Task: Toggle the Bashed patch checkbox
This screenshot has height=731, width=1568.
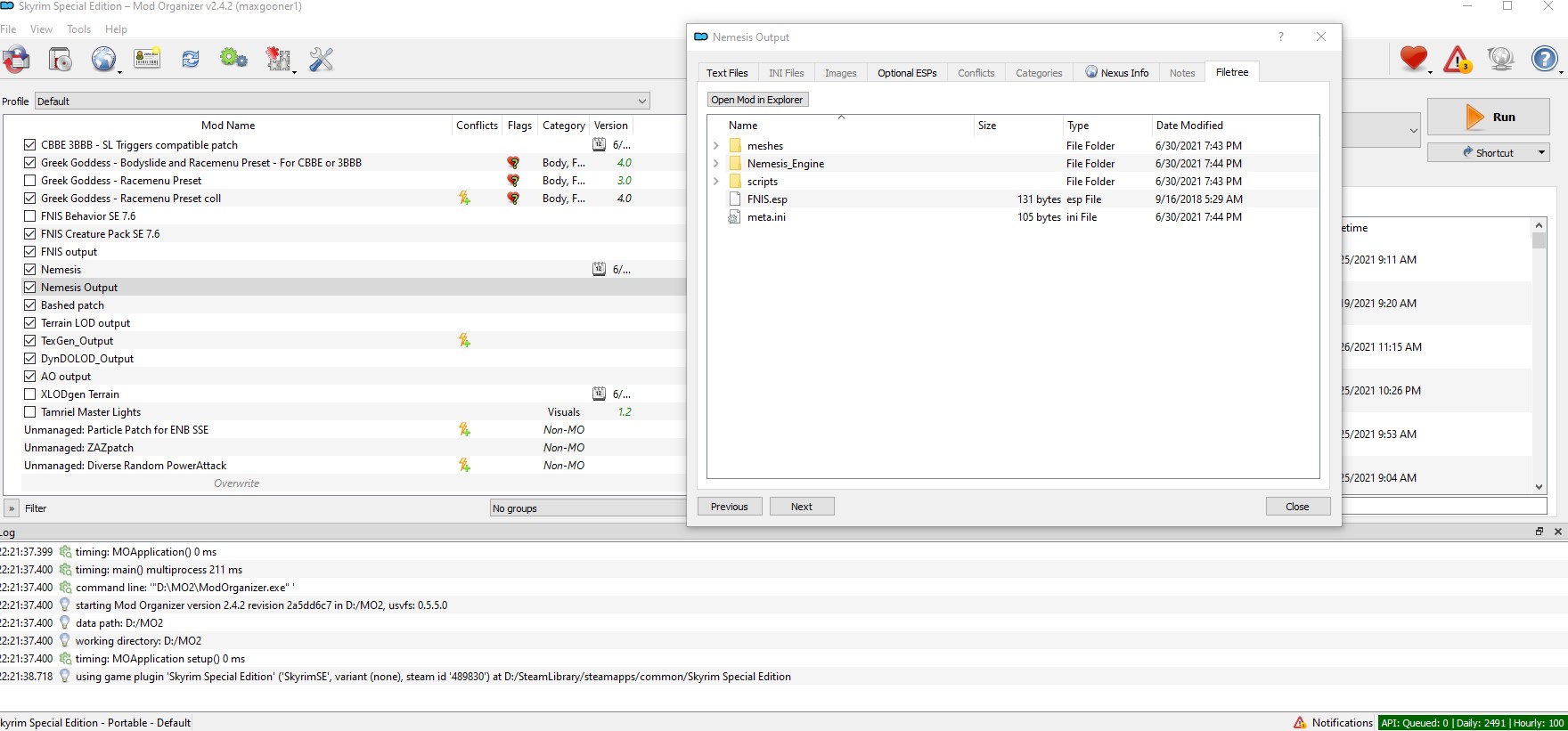Action: 30,305
